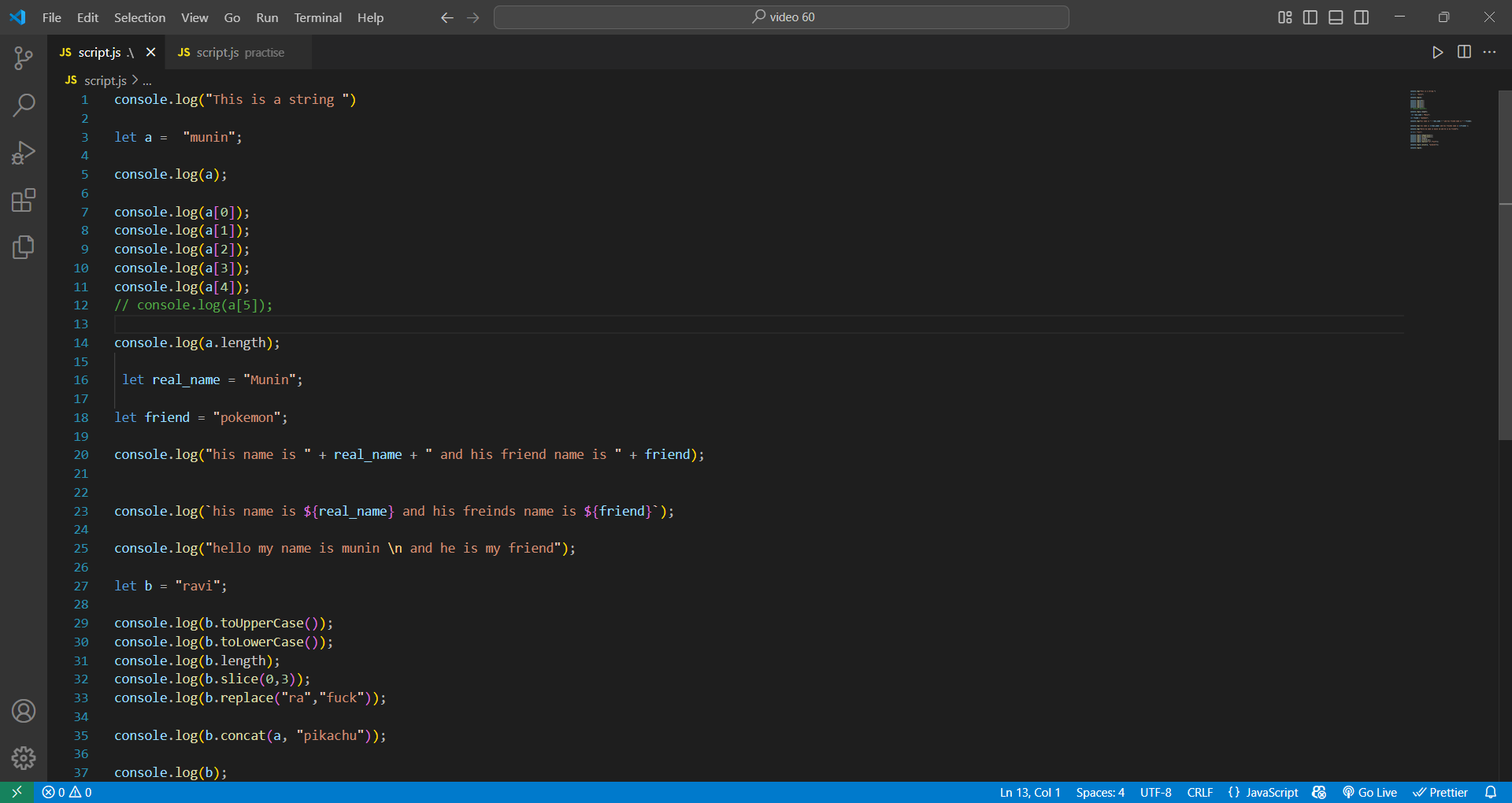This screenshot has width=1512, height=803.
Task: Open the Help menu
Action: pyautogui.click(x=370, y=17)
